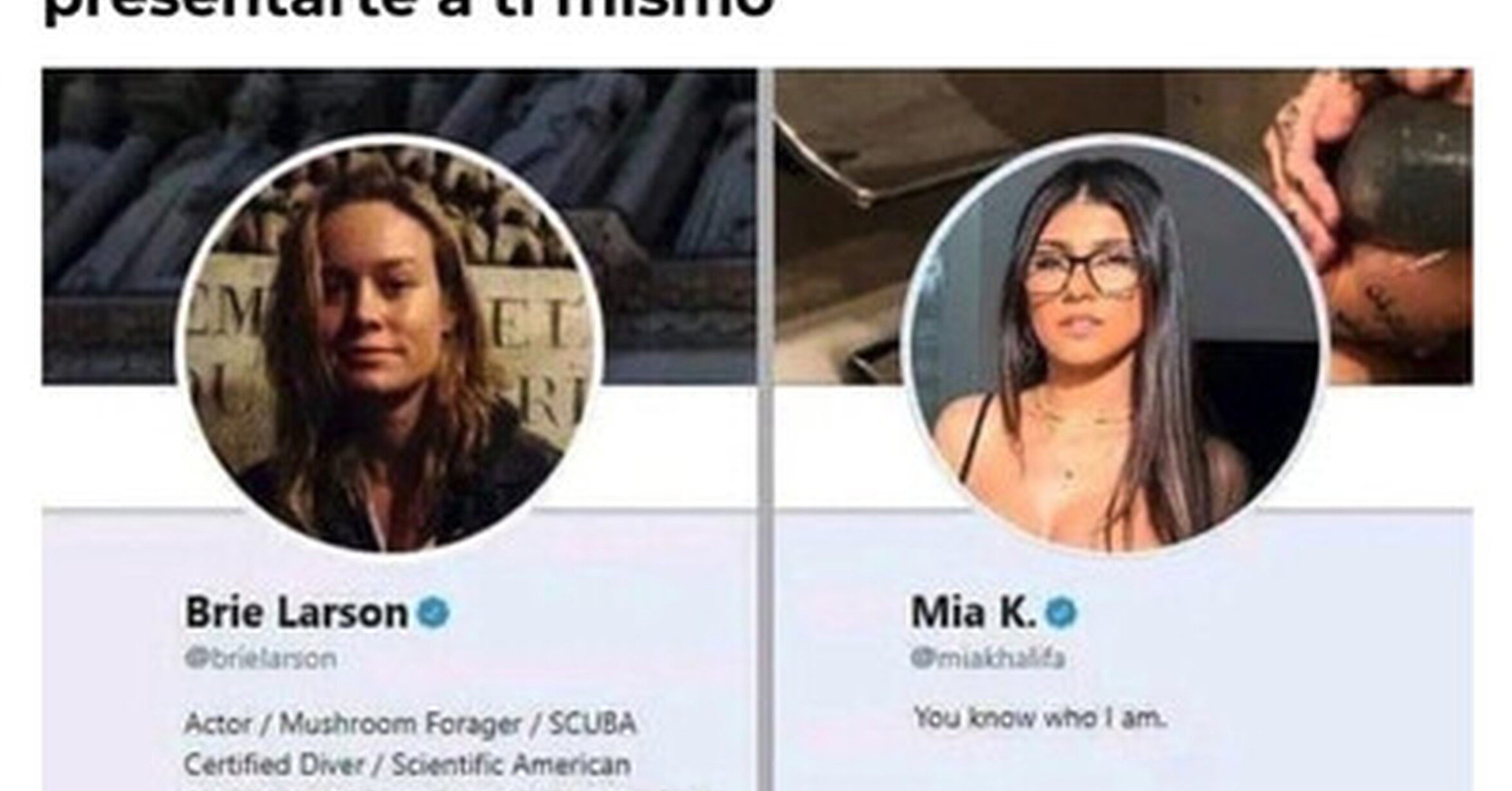Click the 'Mushroom Forager' text in bio
Image resolution: width=1512 pixels, height=791 pixels.
tap(400, 724)
